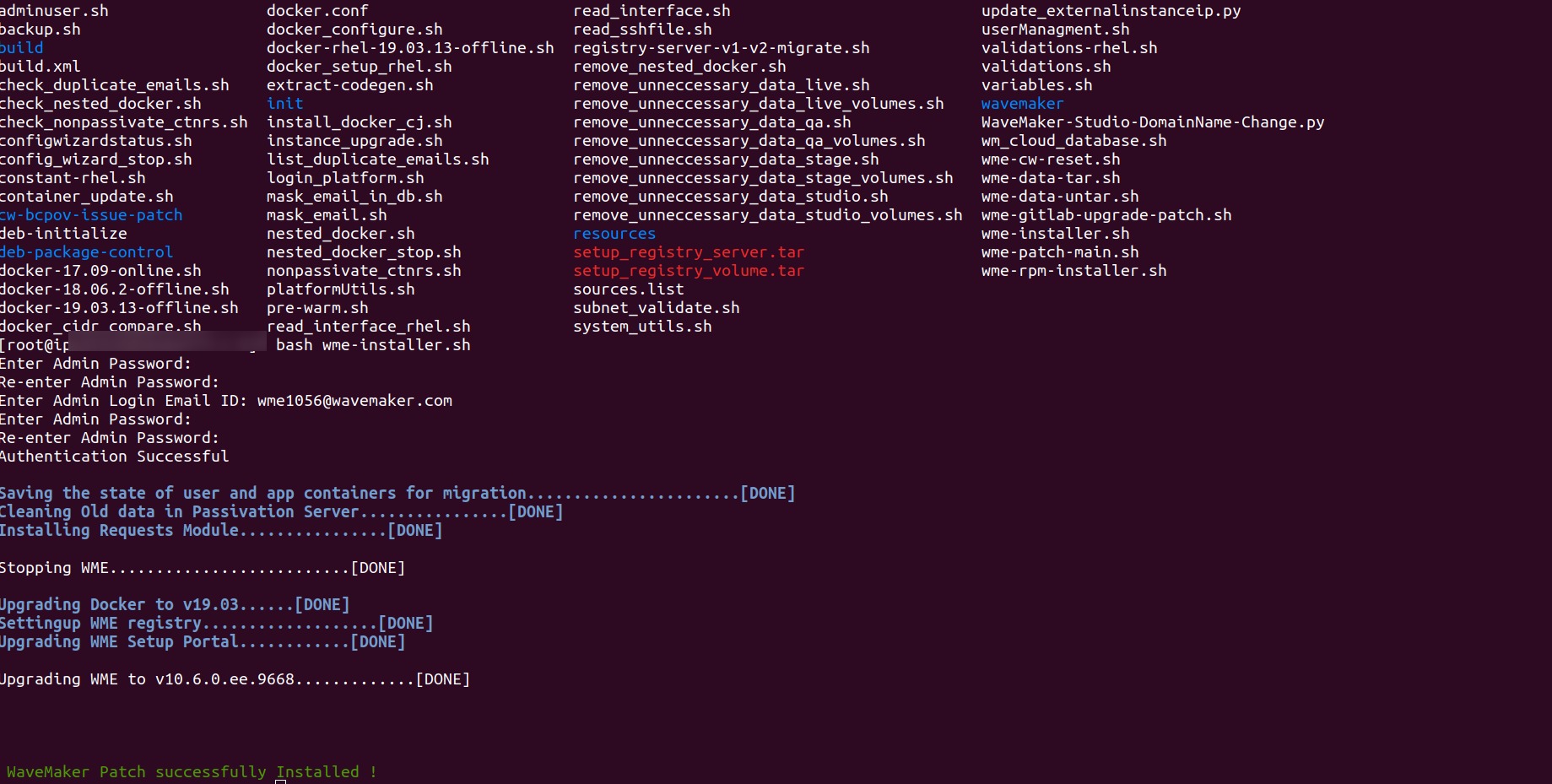Click the docker.conf file name
The width and height of the screenshot is (1552, 784).
pos(317,11)
